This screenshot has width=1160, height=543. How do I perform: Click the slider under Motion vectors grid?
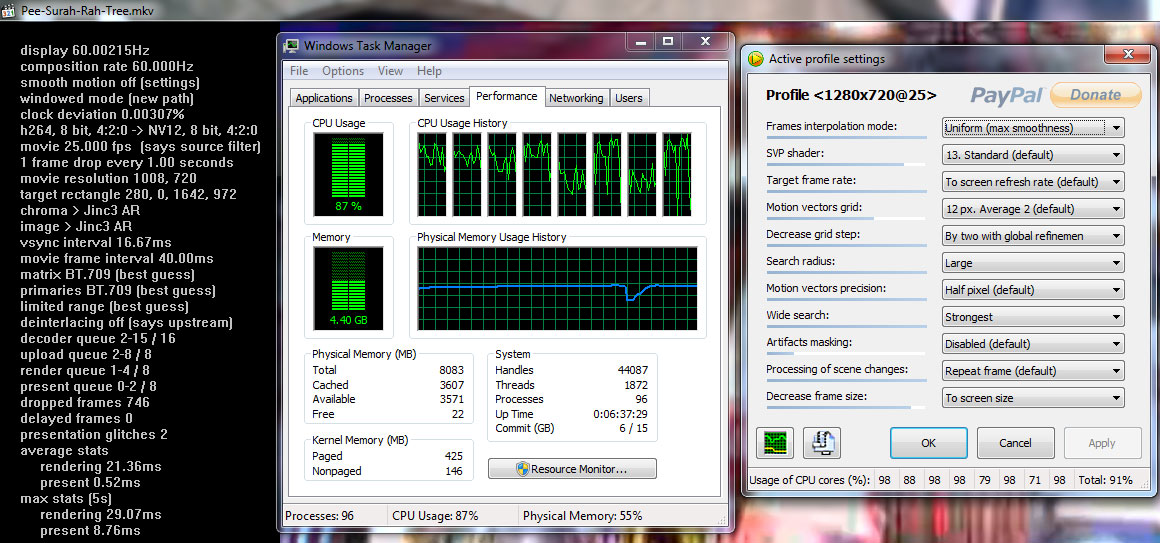(846, 219)
